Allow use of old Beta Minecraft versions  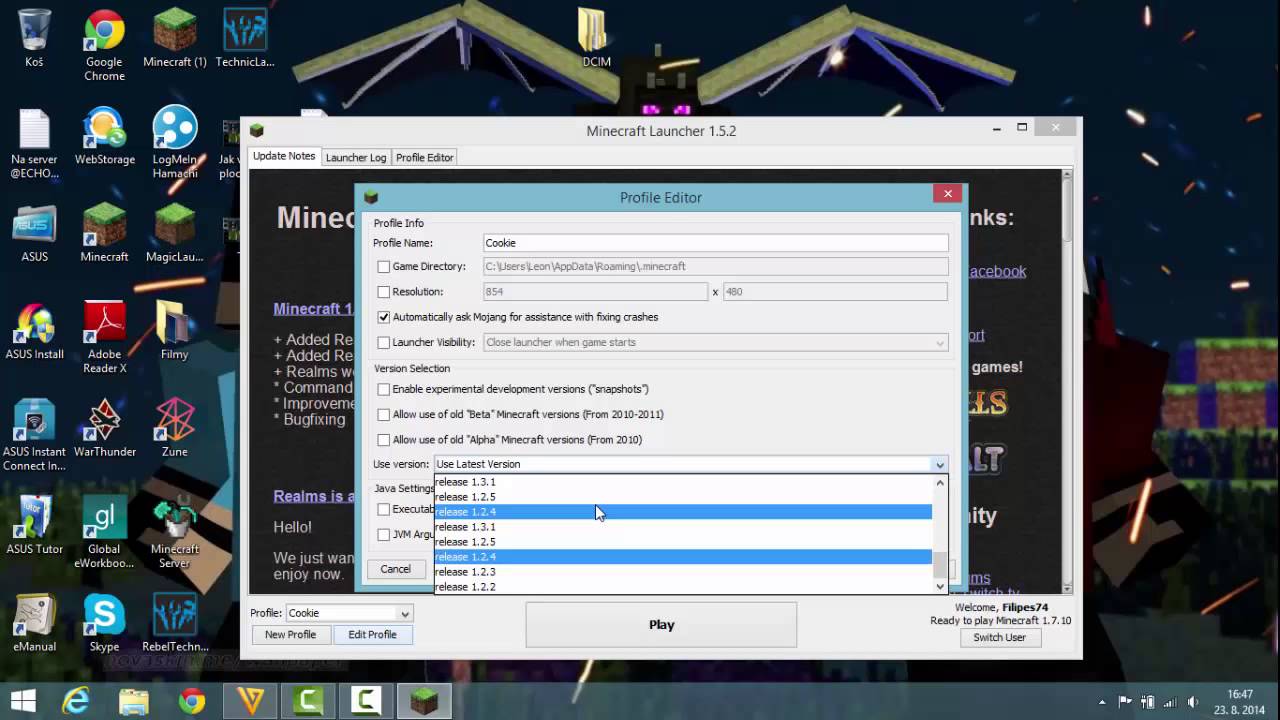coord(383,414)
